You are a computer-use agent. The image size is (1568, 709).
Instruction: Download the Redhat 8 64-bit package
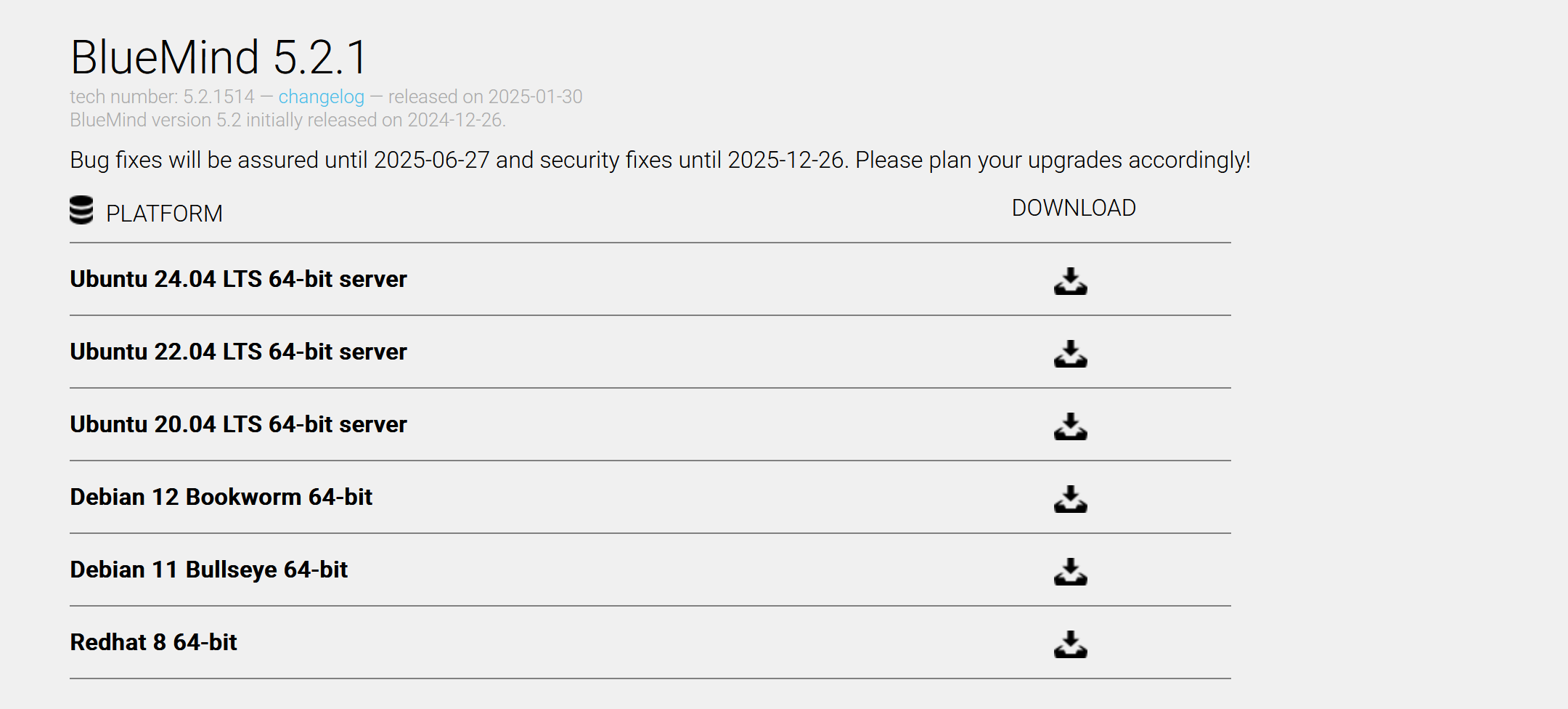pyautogui.click(x=1071, y=644)
